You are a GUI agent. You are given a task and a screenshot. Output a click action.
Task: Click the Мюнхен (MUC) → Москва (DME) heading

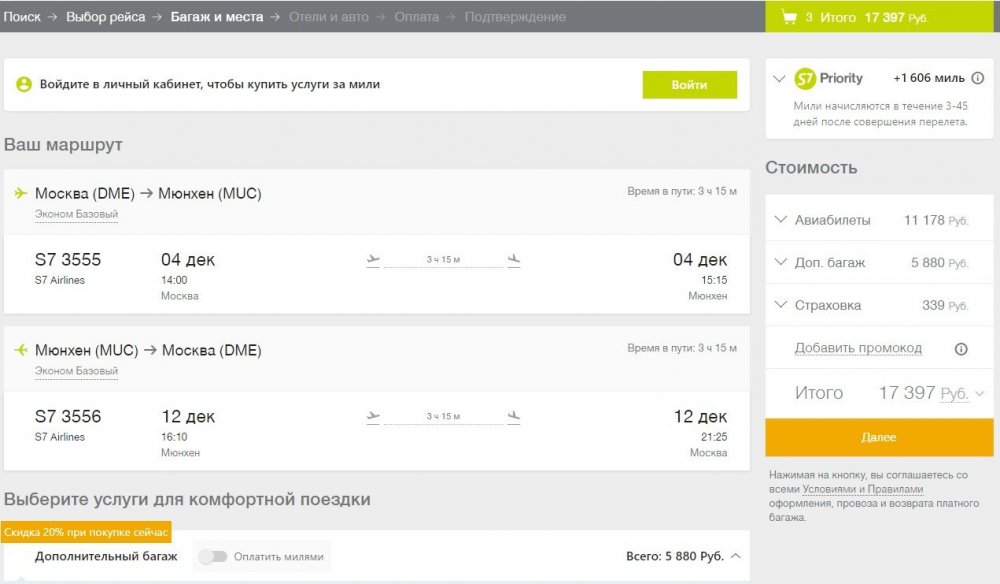(148, 350)
